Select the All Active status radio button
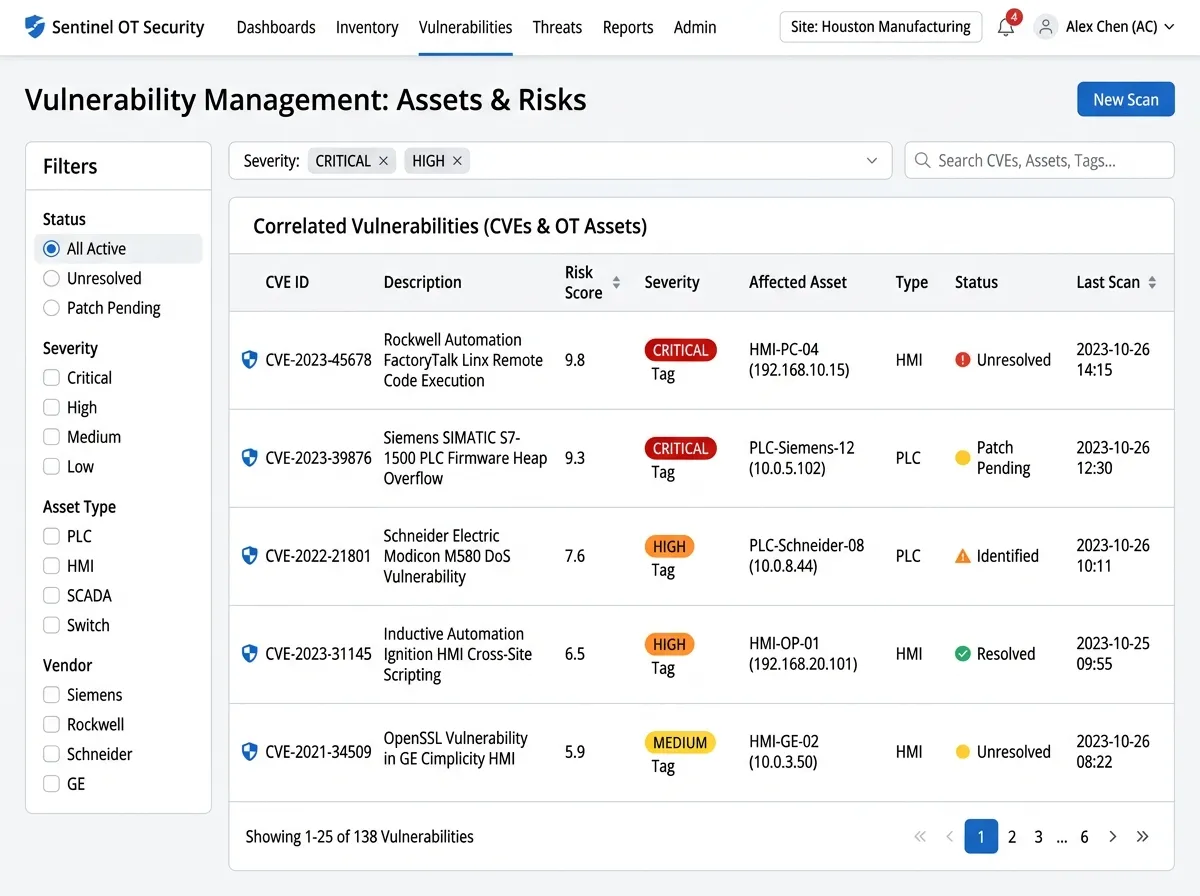This screenshot has height=896, width=1200. point(51,249)
